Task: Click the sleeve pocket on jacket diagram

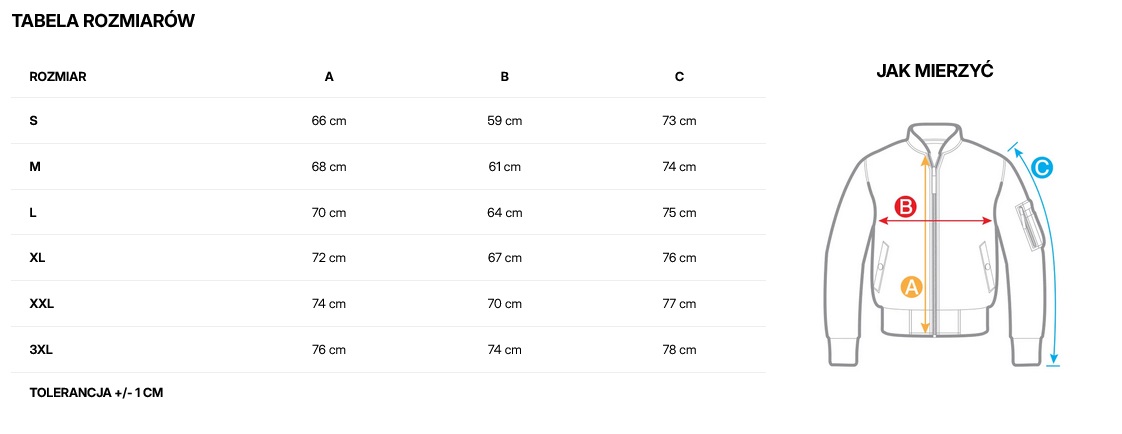Action: [1027, 221]
